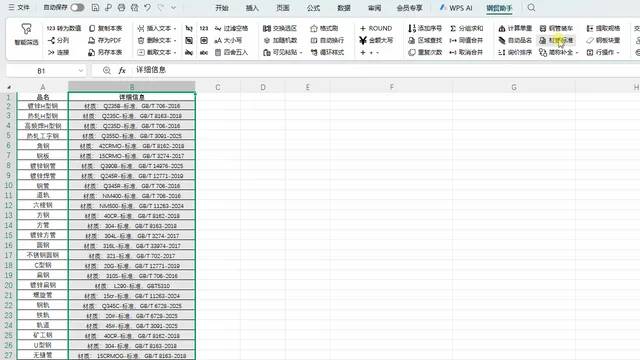Viewport: 640px width, 360px height.
Task: Toggle the 自动保存 switch
Action: [x=77, y=7]
